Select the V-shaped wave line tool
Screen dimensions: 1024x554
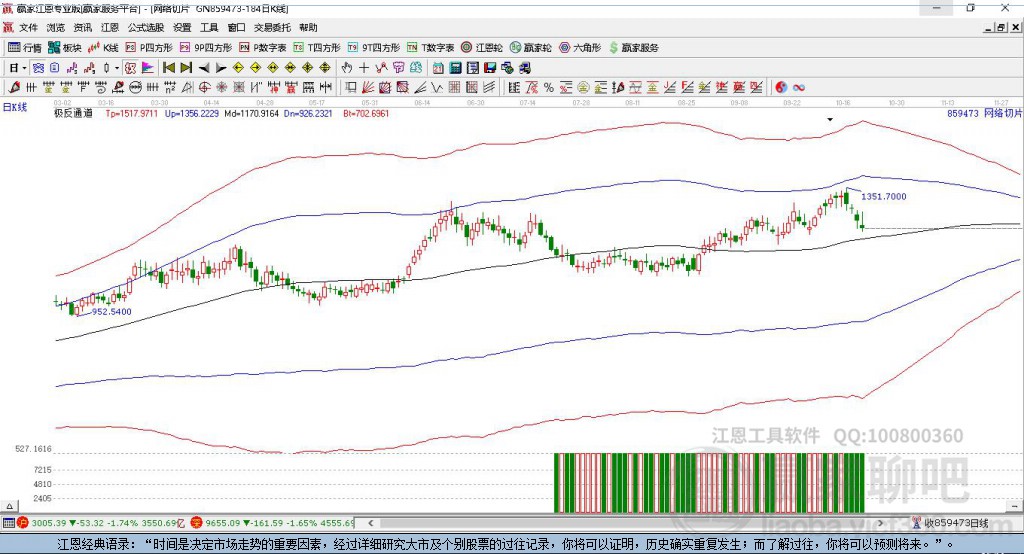pos(437,88)
